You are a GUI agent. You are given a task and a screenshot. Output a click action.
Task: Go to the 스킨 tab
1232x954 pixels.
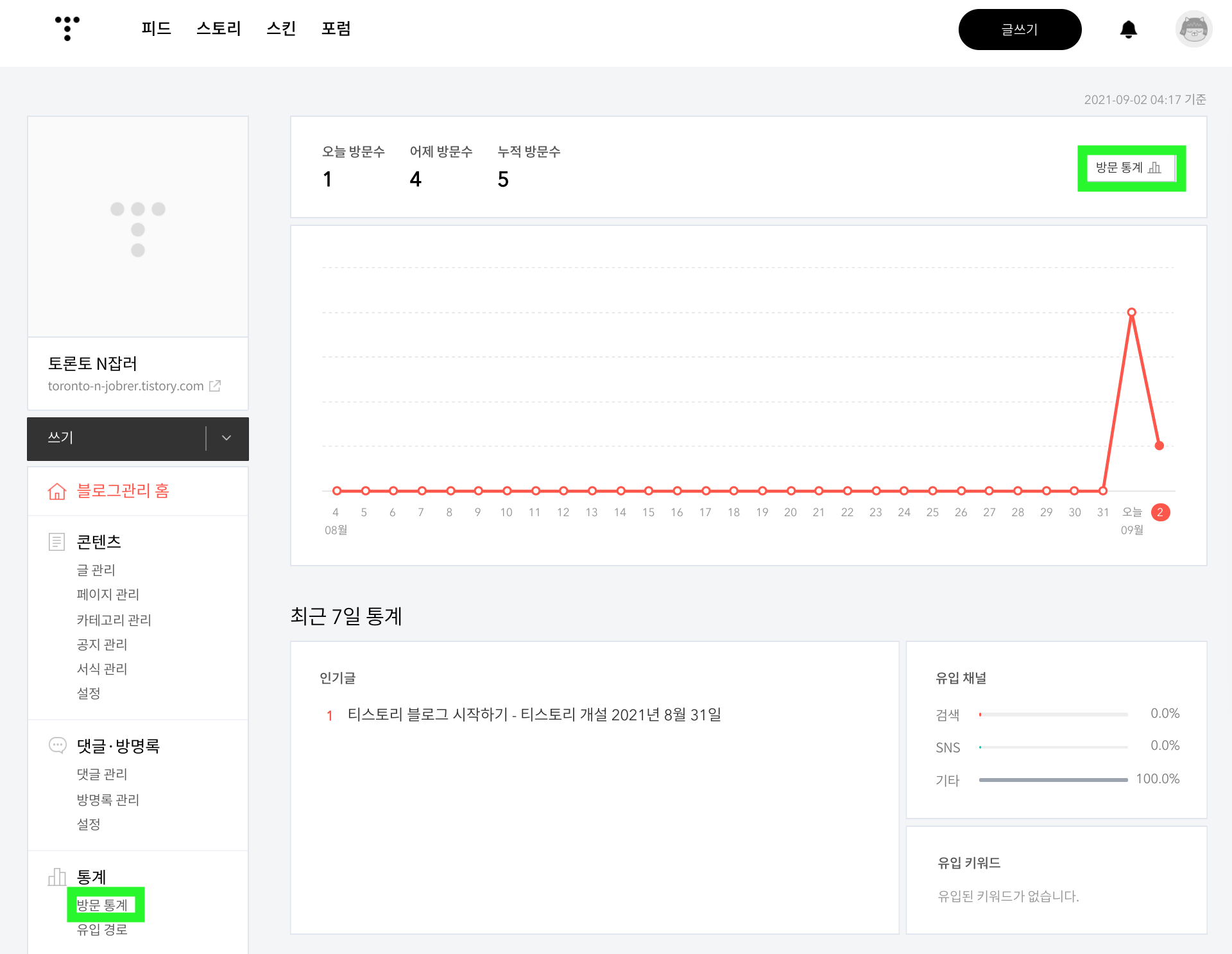click(x=281, y=29)
